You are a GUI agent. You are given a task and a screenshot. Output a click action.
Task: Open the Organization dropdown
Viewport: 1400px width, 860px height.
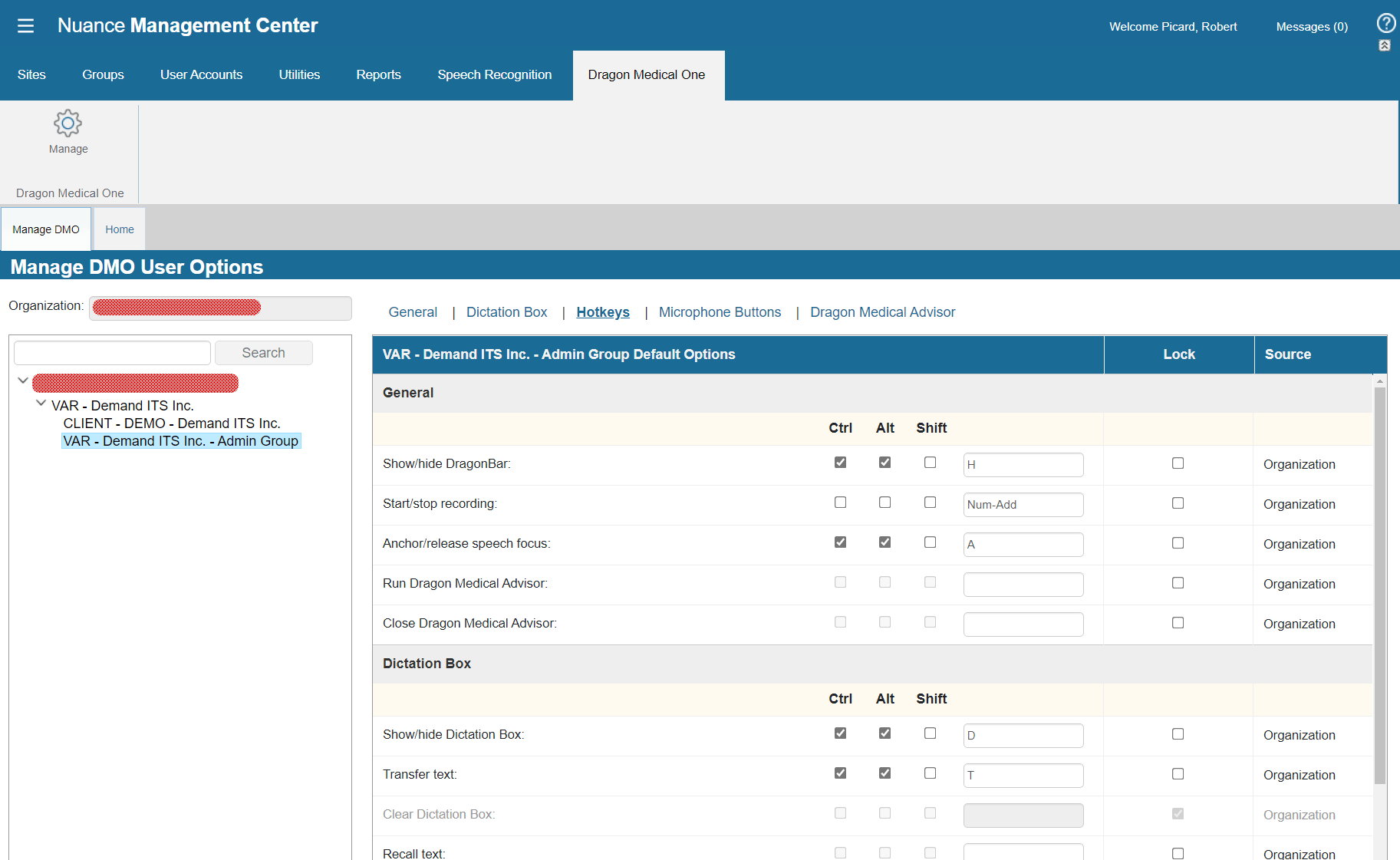[x=220, y=308]
